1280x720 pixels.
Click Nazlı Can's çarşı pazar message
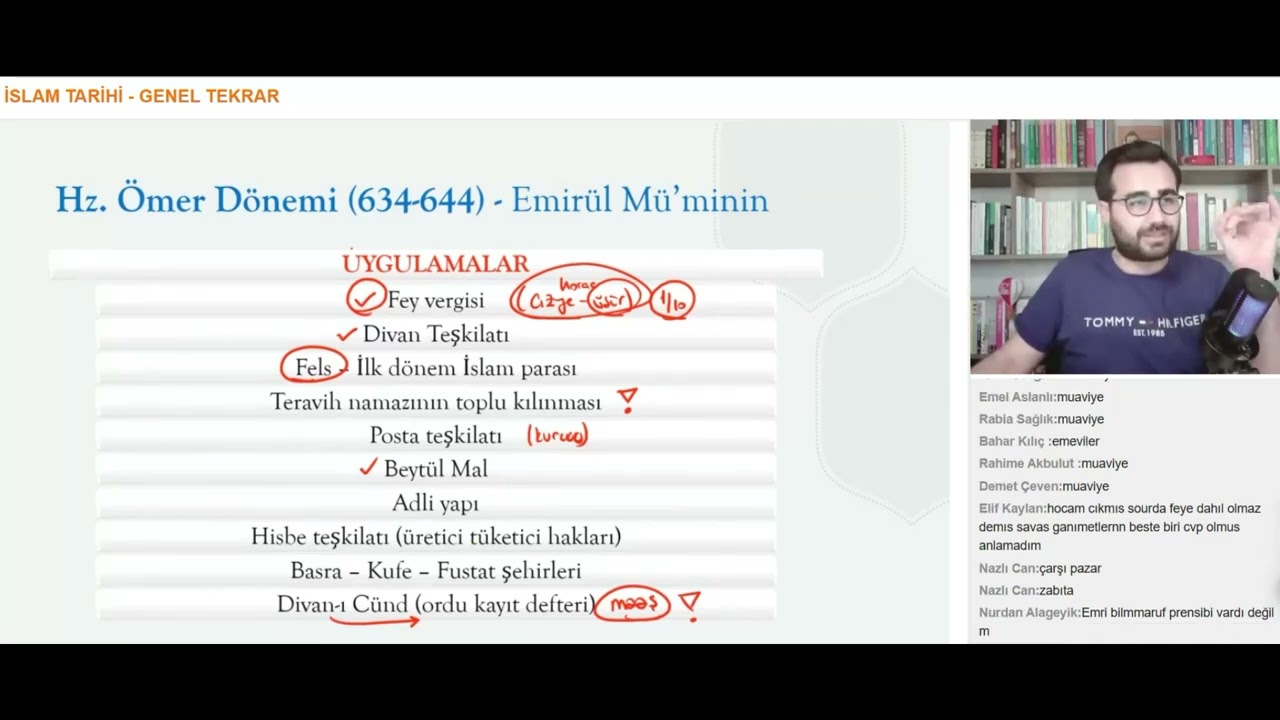coord(1040,568)
